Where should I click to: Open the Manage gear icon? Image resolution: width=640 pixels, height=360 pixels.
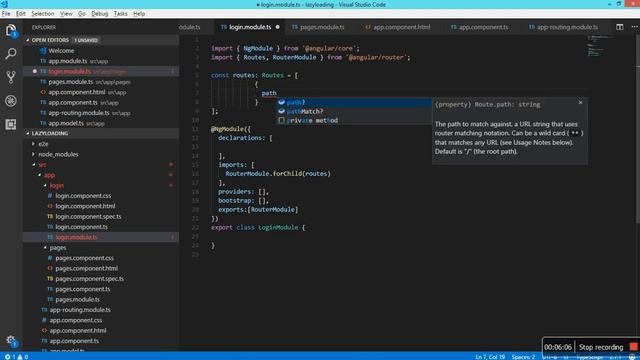click(x=11, y=340)
